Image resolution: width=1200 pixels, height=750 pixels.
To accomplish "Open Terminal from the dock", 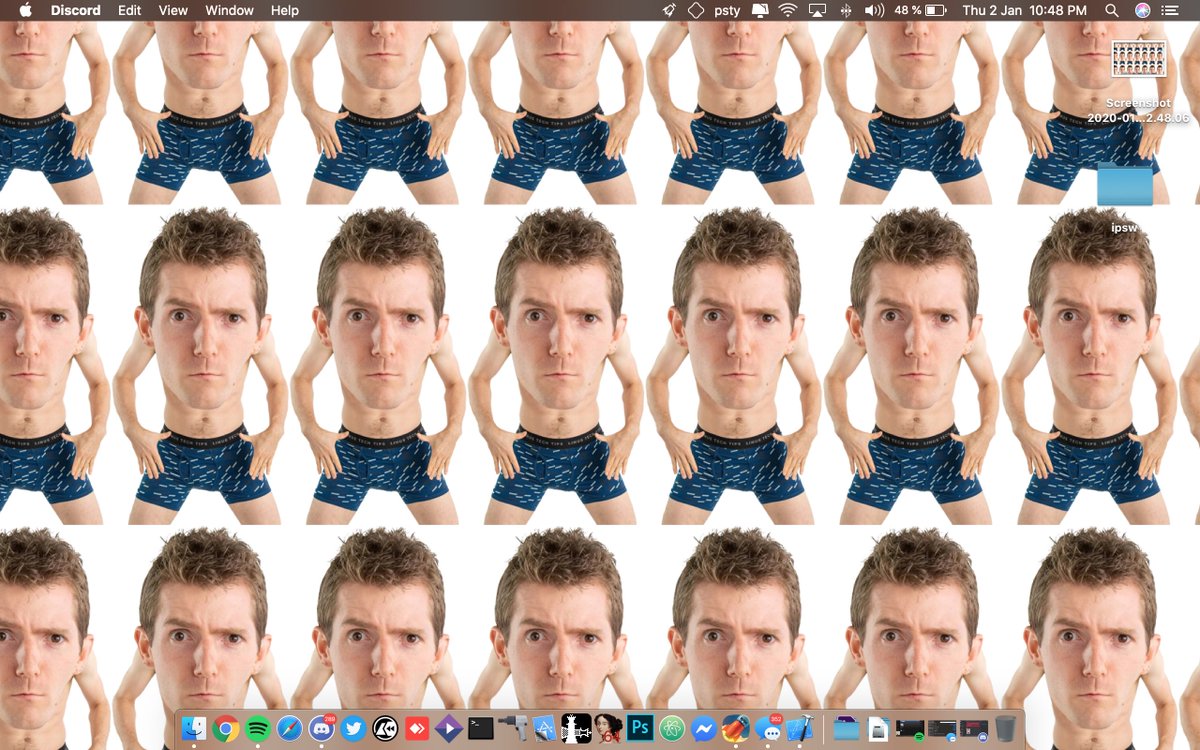I will click(x=481, y=728).
